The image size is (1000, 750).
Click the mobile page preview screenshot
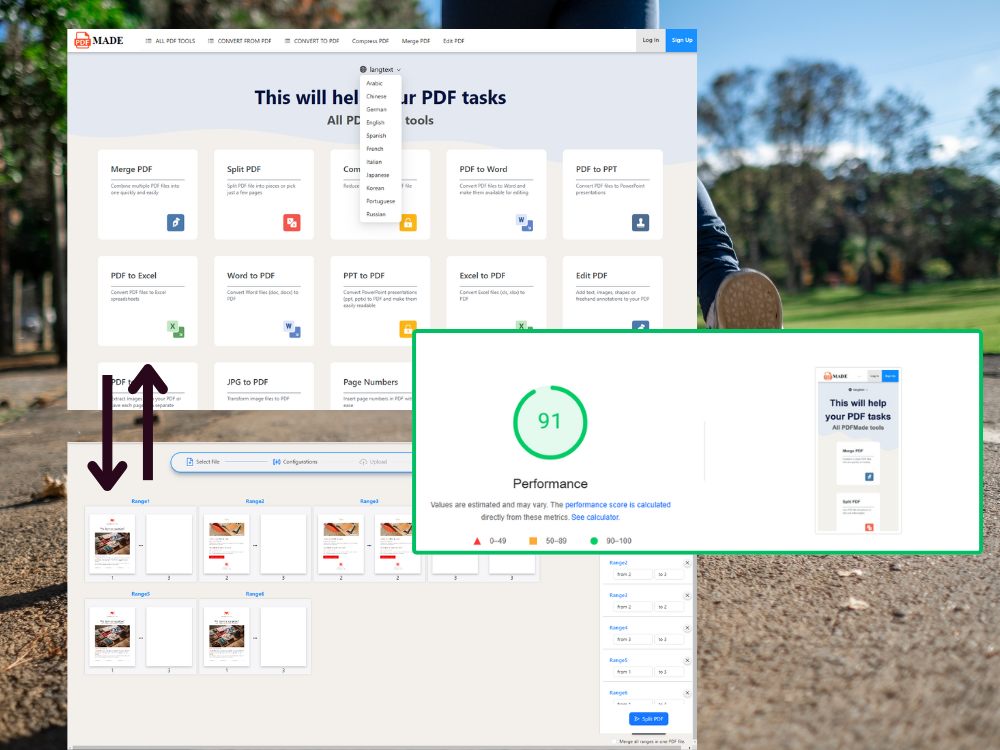tap(858, 450)
